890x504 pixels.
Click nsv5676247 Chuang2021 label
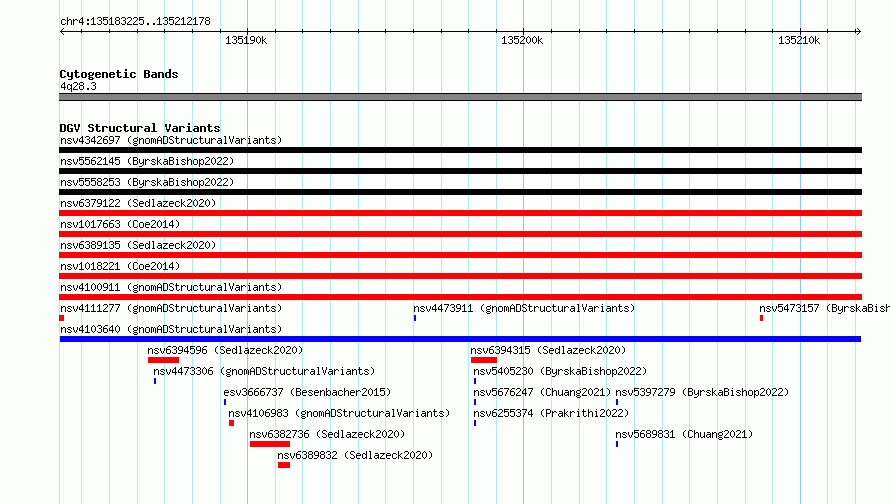click(542, 392)
